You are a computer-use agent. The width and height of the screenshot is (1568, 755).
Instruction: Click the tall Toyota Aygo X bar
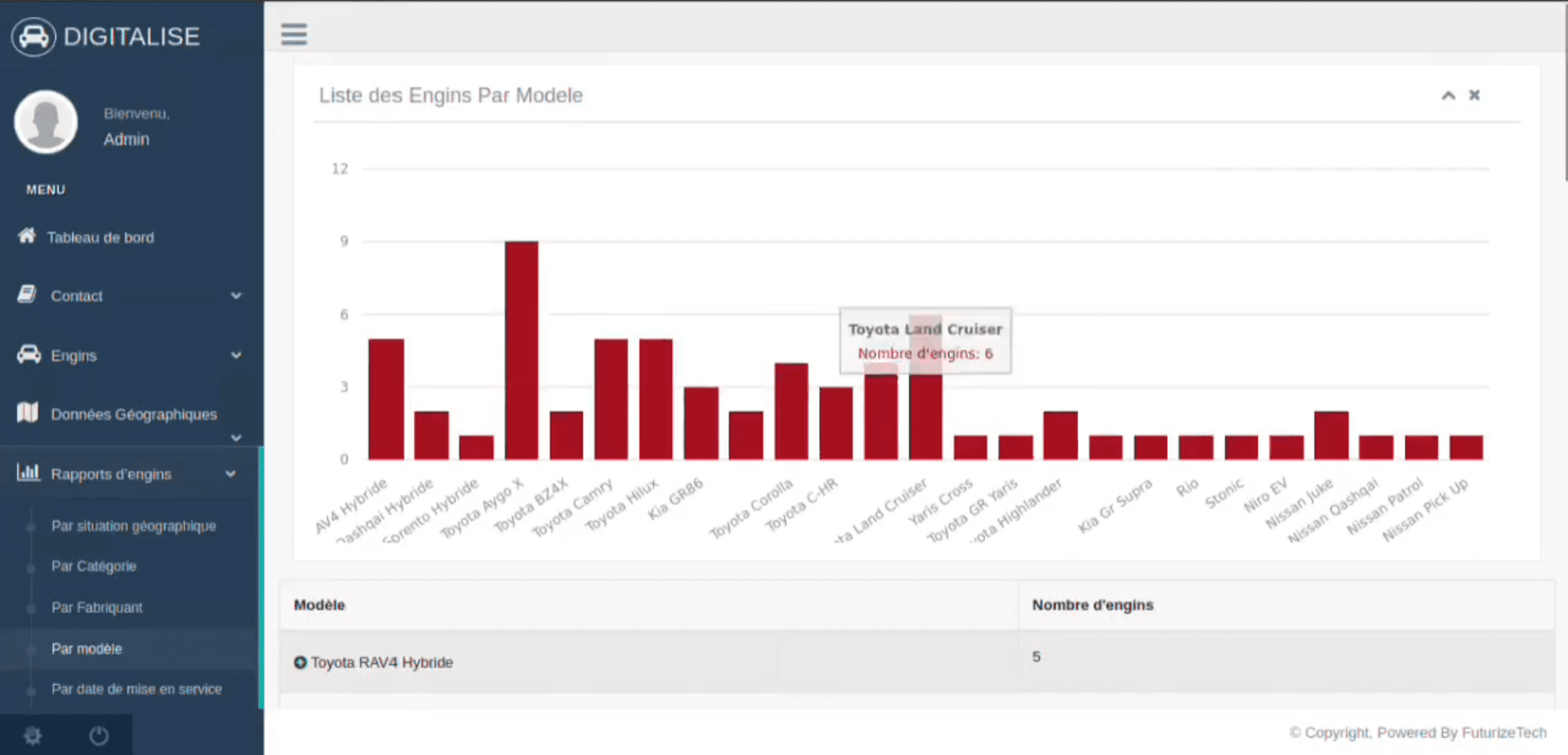pyautogui.click(x=521, y=350)
